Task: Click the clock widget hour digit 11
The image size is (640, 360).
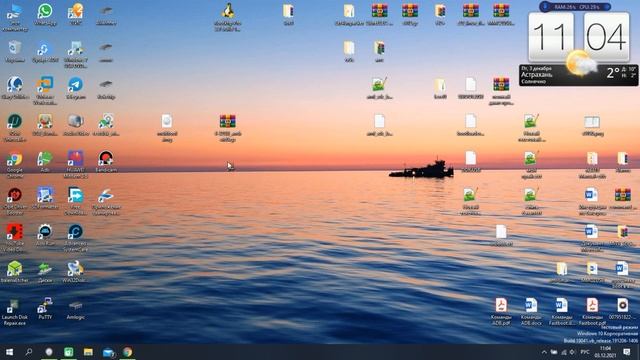Action: 551,37
